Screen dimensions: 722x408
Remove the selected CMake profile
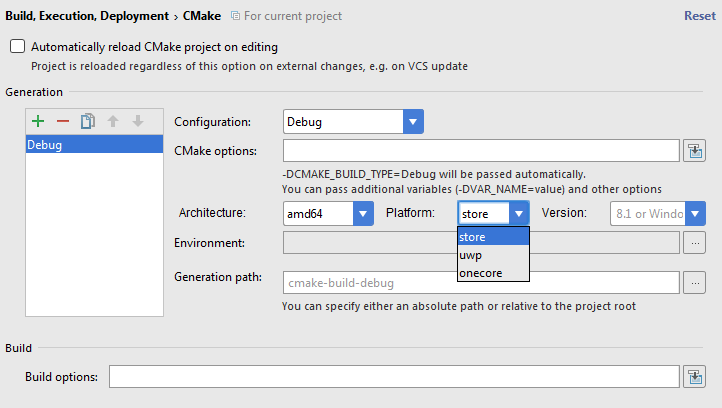pyautogui.click(x=63, y=121)
